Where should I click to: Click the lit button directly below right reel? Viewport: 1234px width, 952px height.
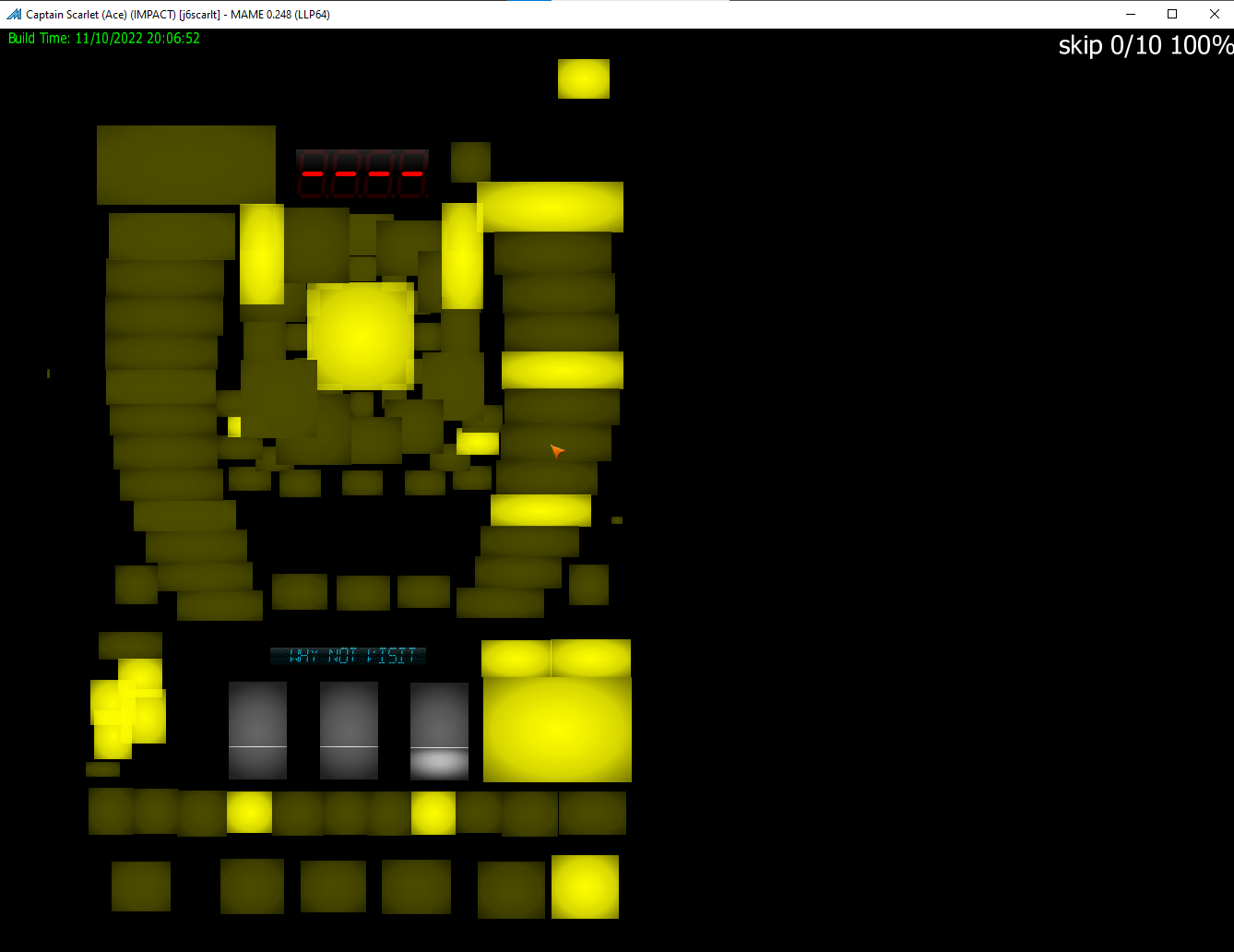click(433, 813)
